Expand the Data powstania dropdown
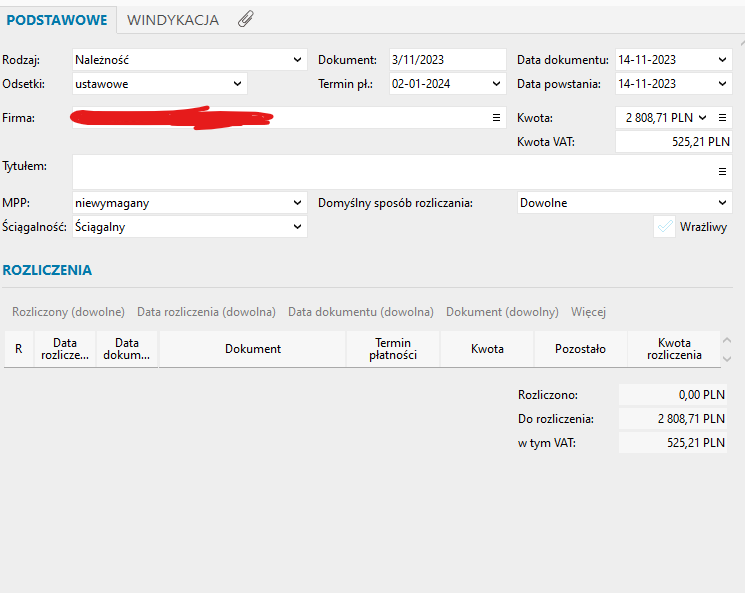 pos(724,84)
